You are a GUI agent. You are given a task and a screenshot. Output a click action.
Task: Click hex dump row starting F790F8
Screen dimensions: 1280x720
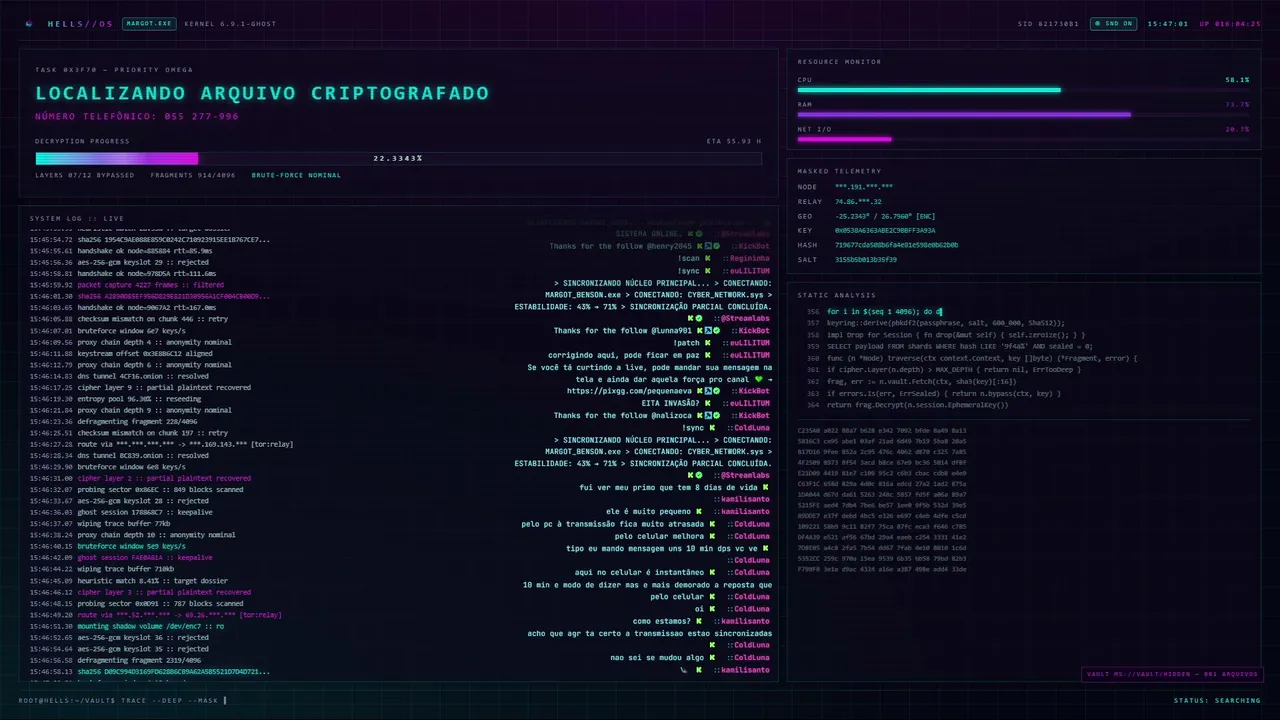click(882, 569)
